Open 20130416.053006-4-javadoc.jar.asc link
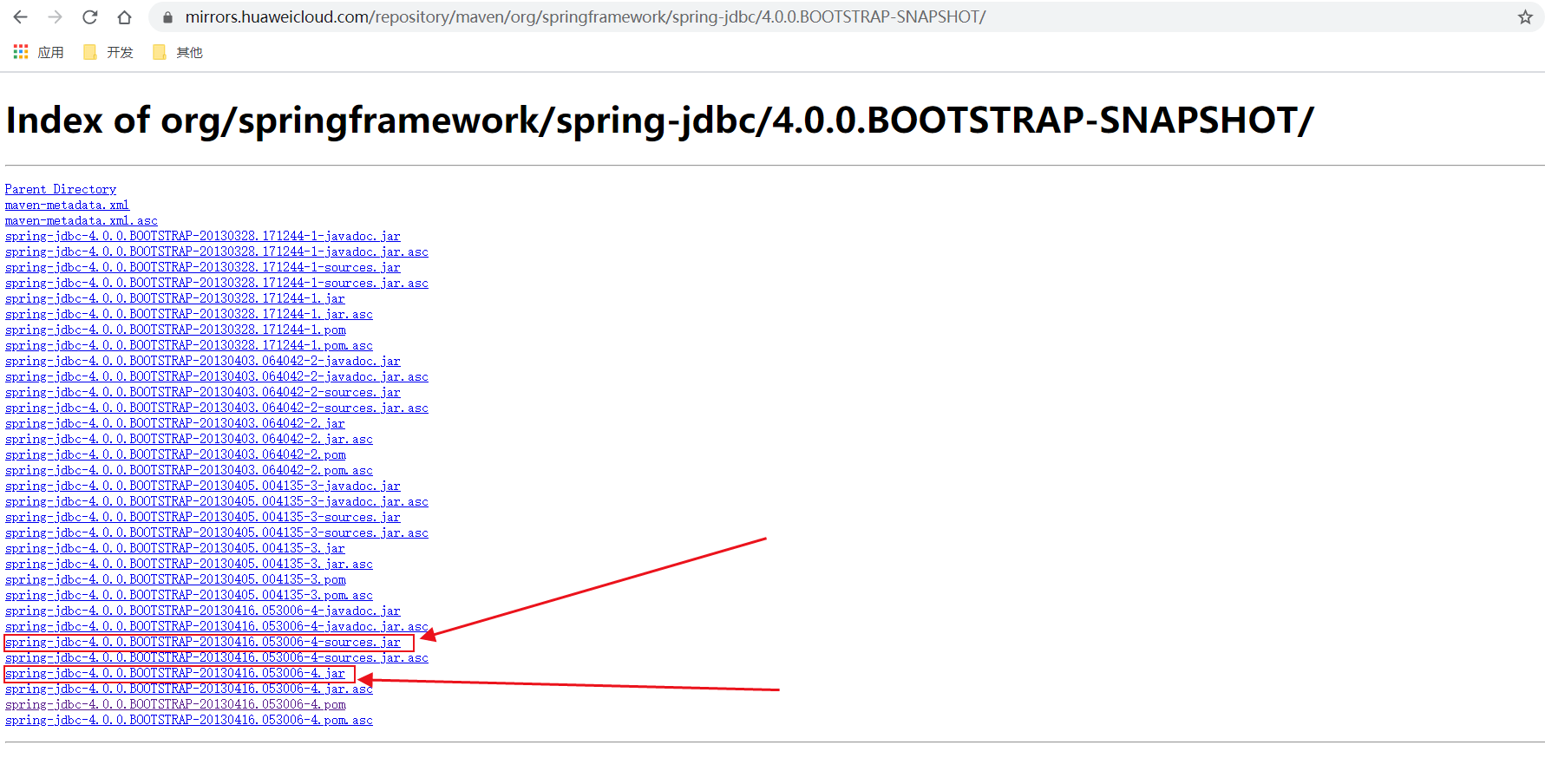This screenshot has height=784, width=1545. 217,626
